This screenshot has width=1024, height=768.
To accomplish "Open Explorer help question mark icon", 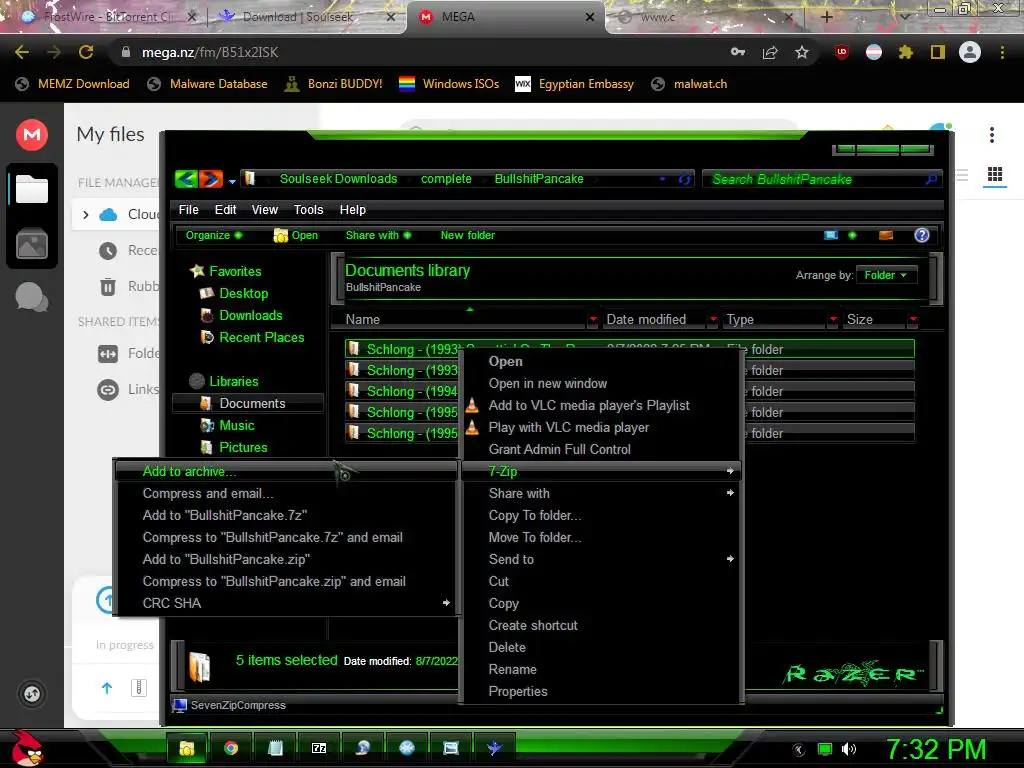I will [x=921, y=235].
